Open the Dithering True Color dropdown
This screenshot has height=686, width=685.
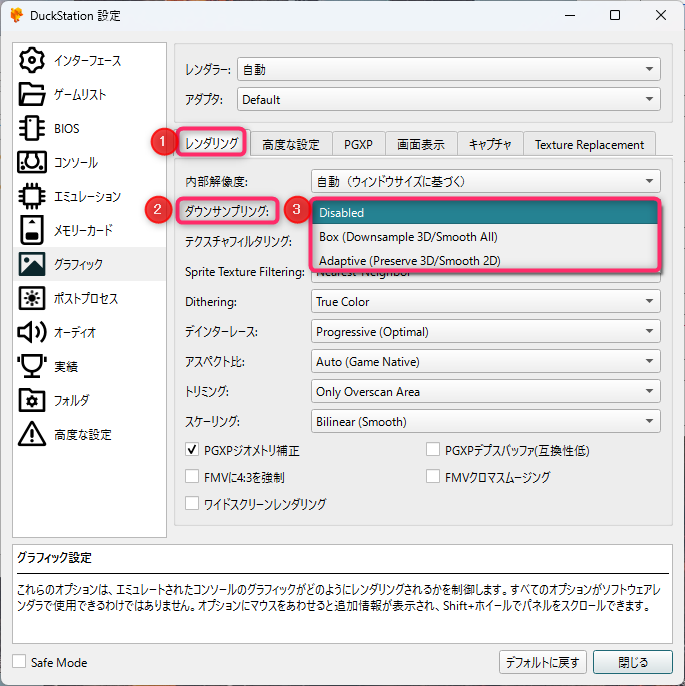click(485, 302)
